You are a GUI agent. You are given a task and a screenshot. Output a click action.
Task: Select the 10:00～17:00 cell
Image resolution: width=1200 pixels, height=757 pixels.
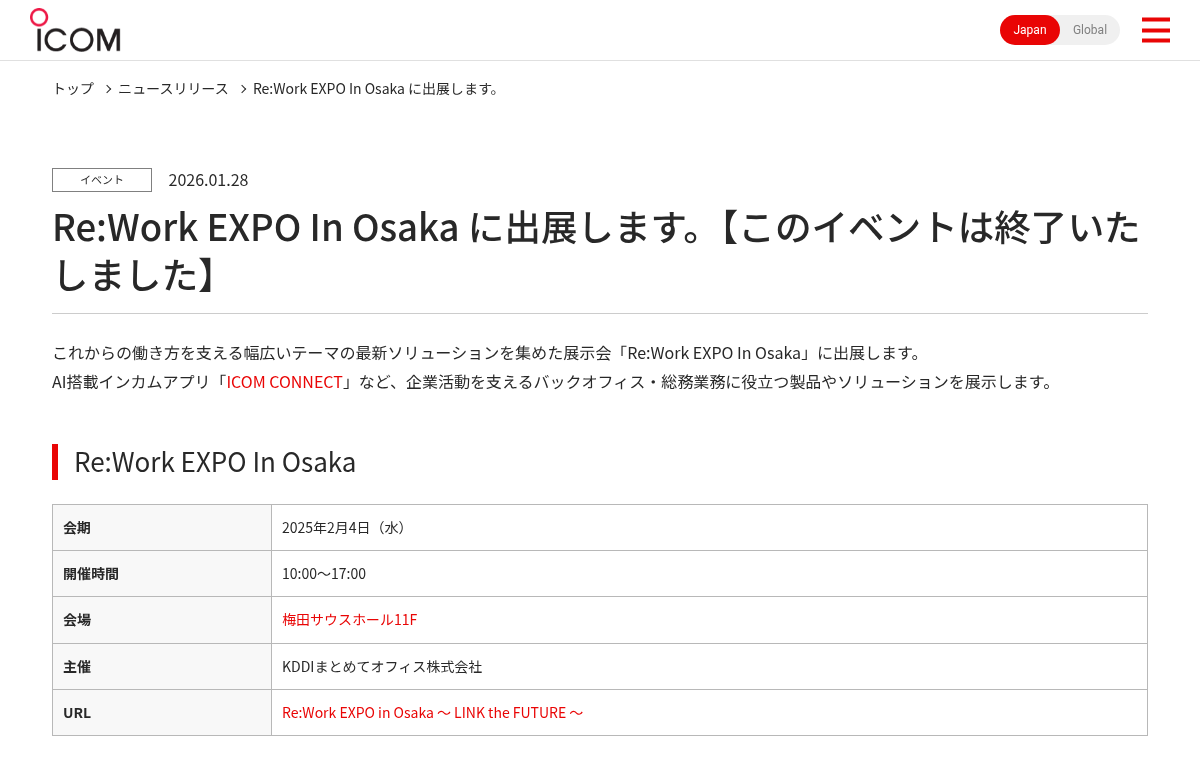(709, 574)
